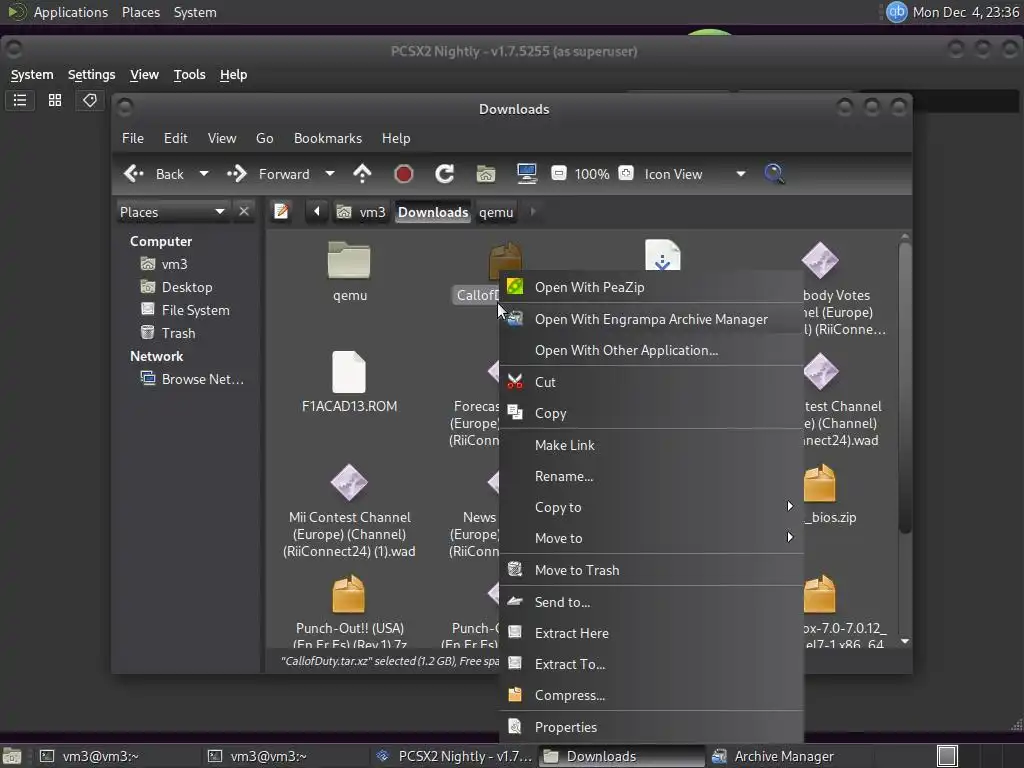Select the _bios.zip archive icon

tap(820, 483)
